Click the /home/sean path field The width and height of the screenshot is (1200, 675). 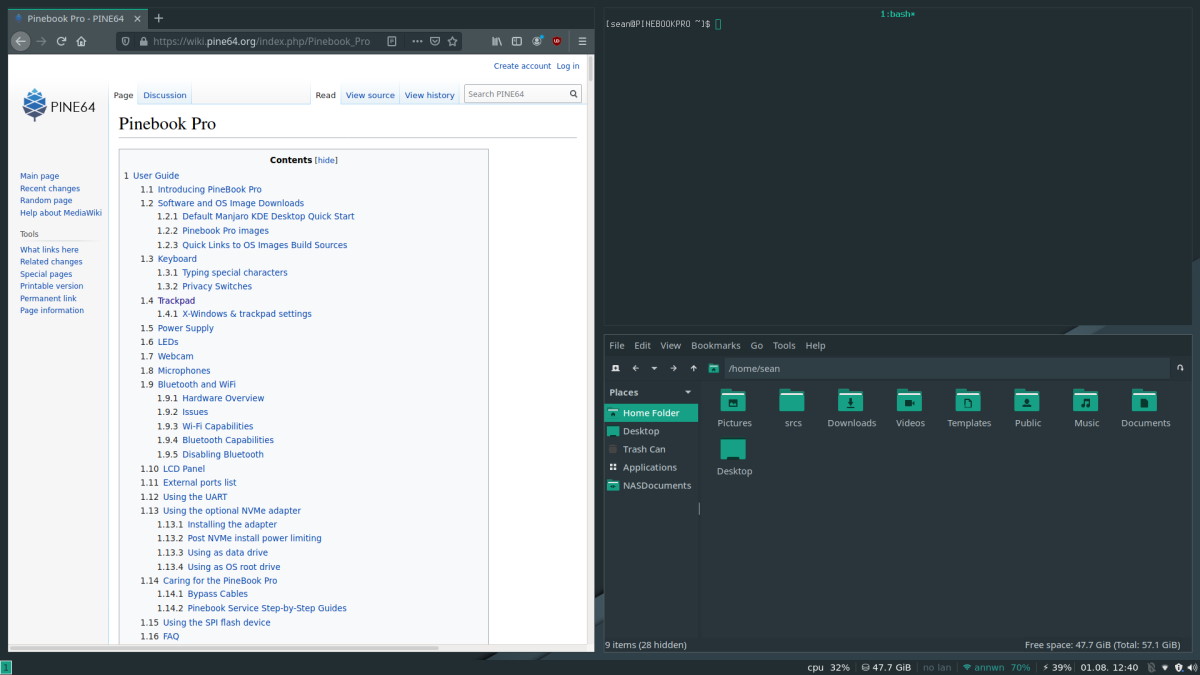945,368
